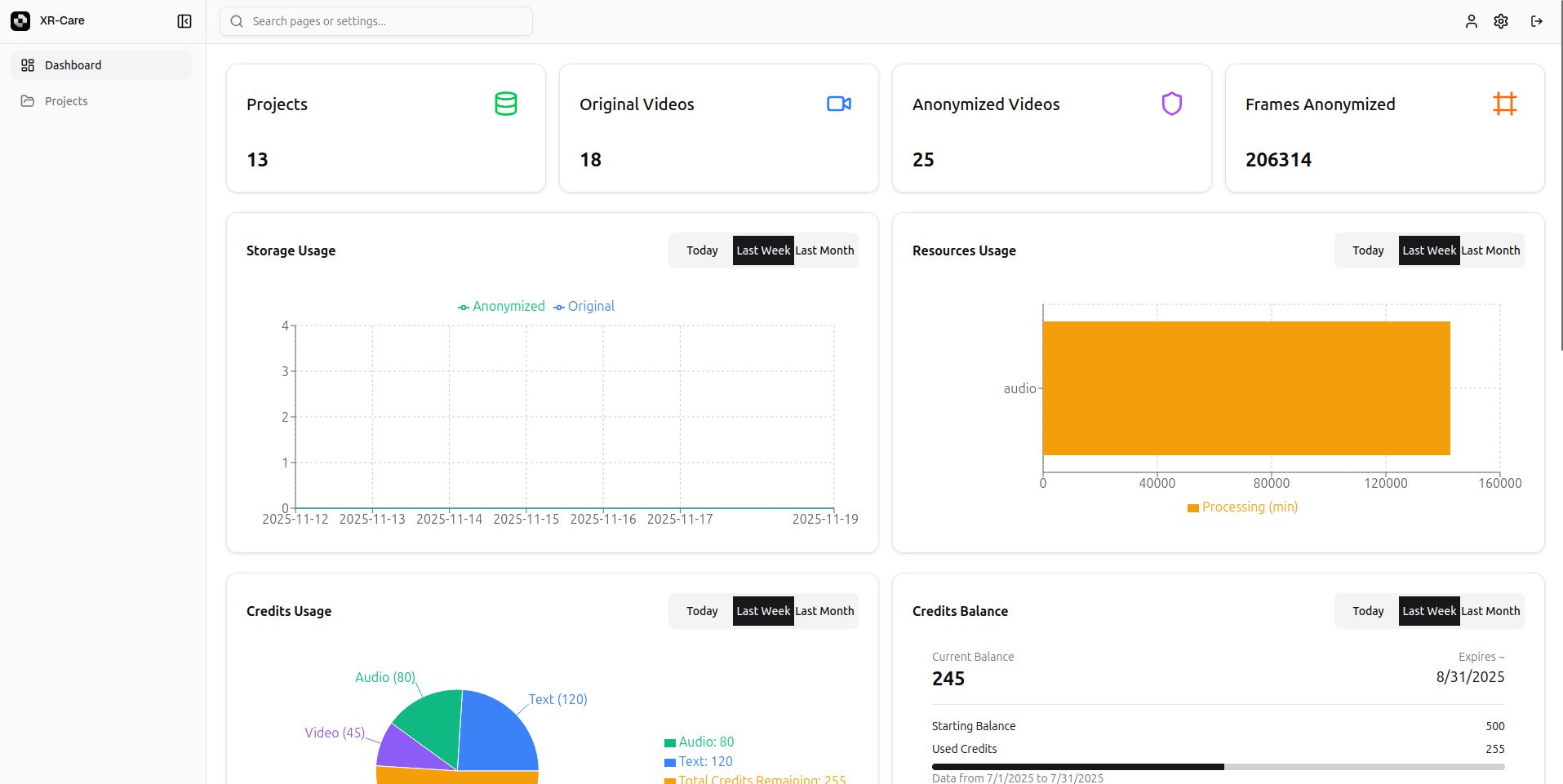Toggle the Original legend in Storage chart
The width and height of the screenshot is (1563, 784).
pyautogui.click(x=584, y=307)
